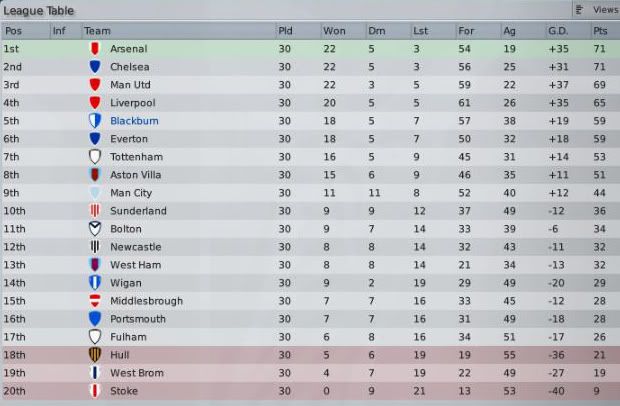Sort table by Pts column header
Viewport: 620px width, 406px height.
599,31
